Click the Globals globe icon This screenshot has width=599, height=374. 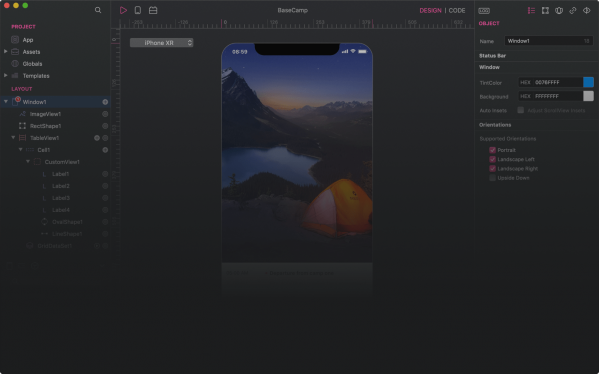(15, 64)
